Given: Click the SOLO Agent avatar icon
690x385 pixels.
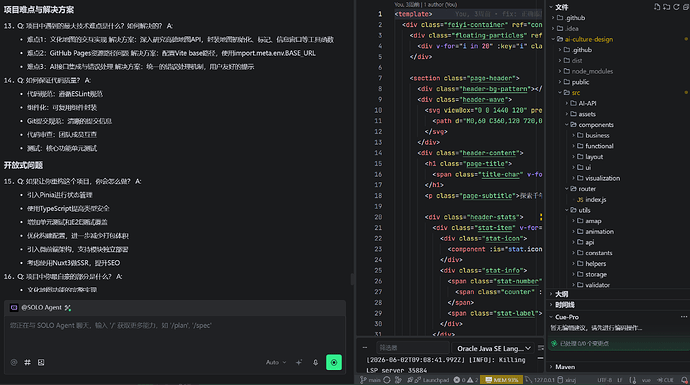Looking at the screenshot, I should [x=14, y=308].
